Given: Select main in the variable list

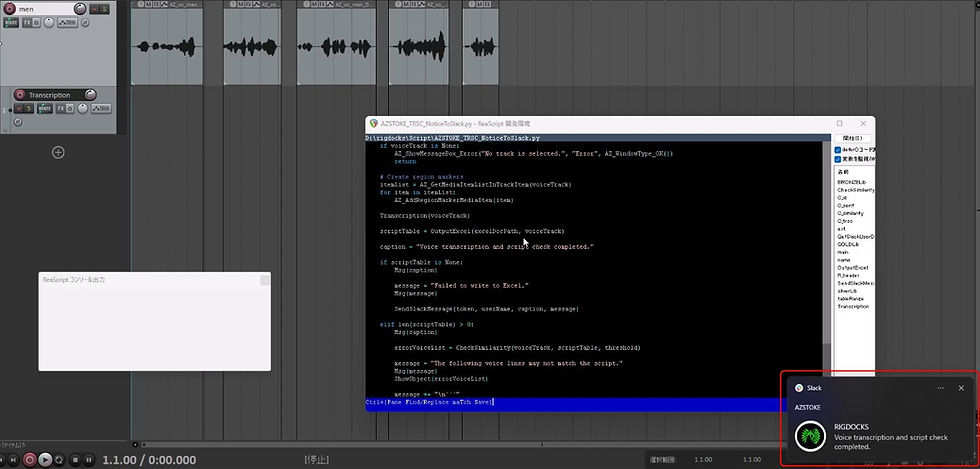Looking at the screenshot, I should click(x=843, y=252).
